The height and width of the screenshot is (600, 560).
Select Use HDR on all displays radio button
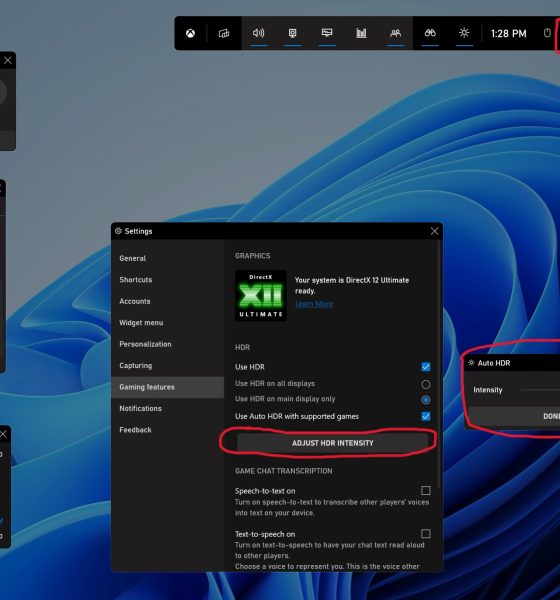pos(426,384)
